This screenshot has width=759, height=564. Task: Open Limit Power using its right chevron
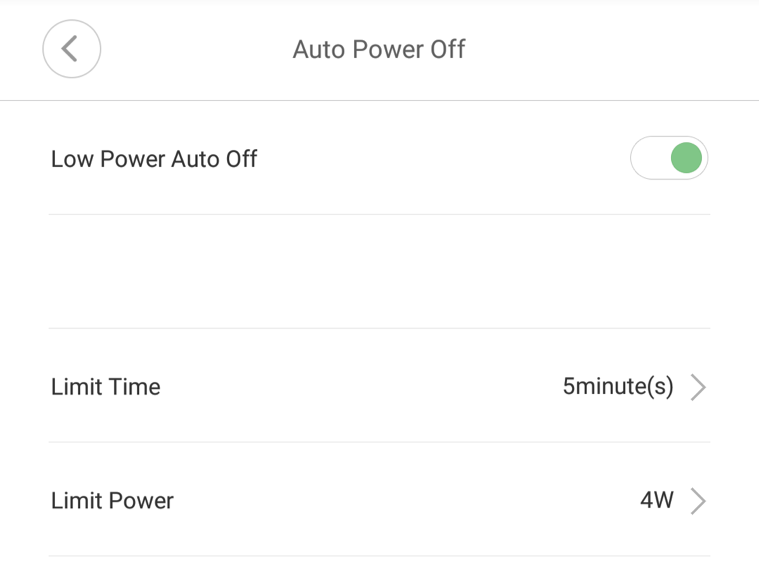[698, 501]
